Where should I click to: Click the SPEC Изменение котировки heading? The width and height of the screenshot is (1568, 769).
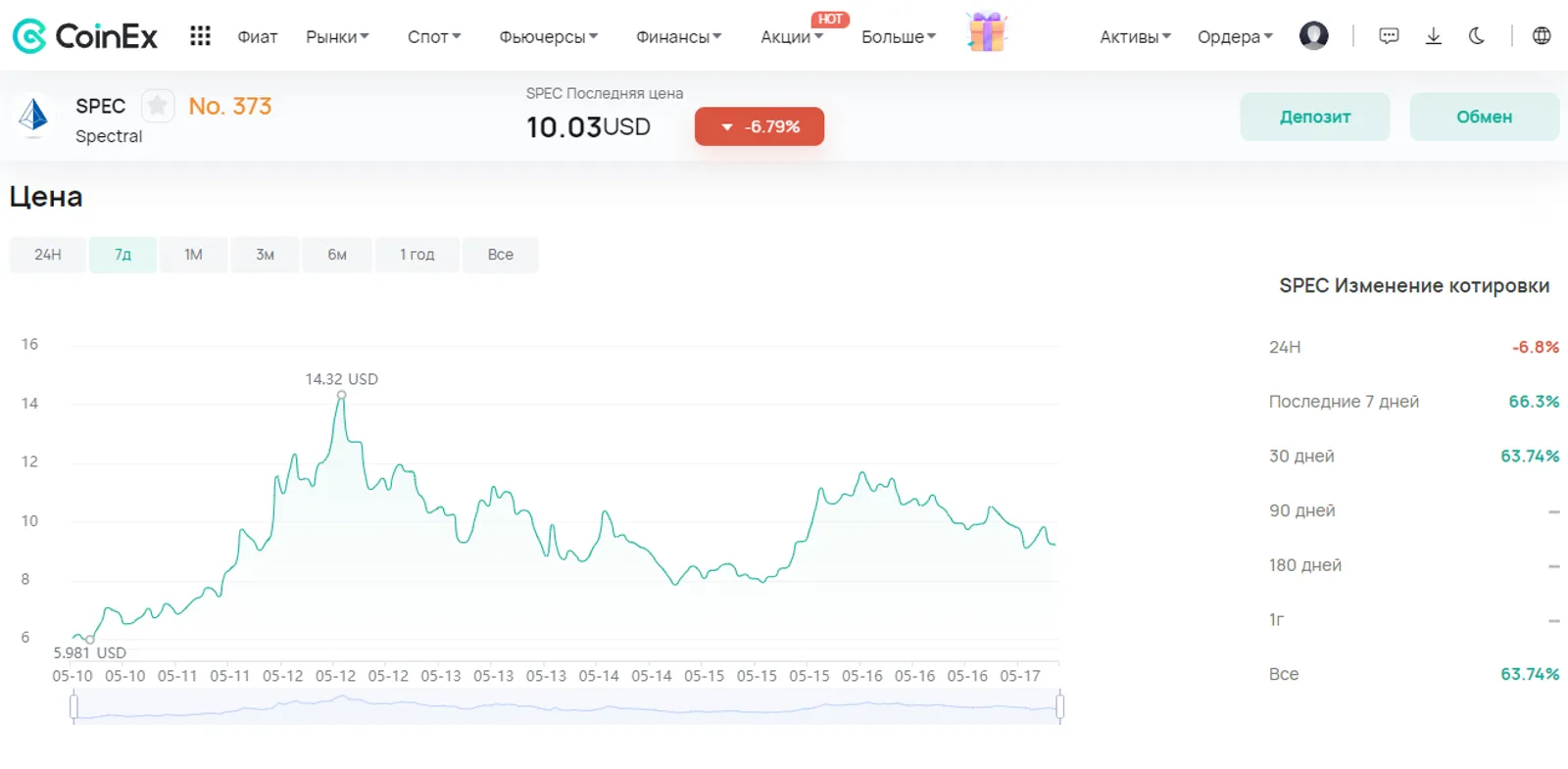click(1414, 286)
